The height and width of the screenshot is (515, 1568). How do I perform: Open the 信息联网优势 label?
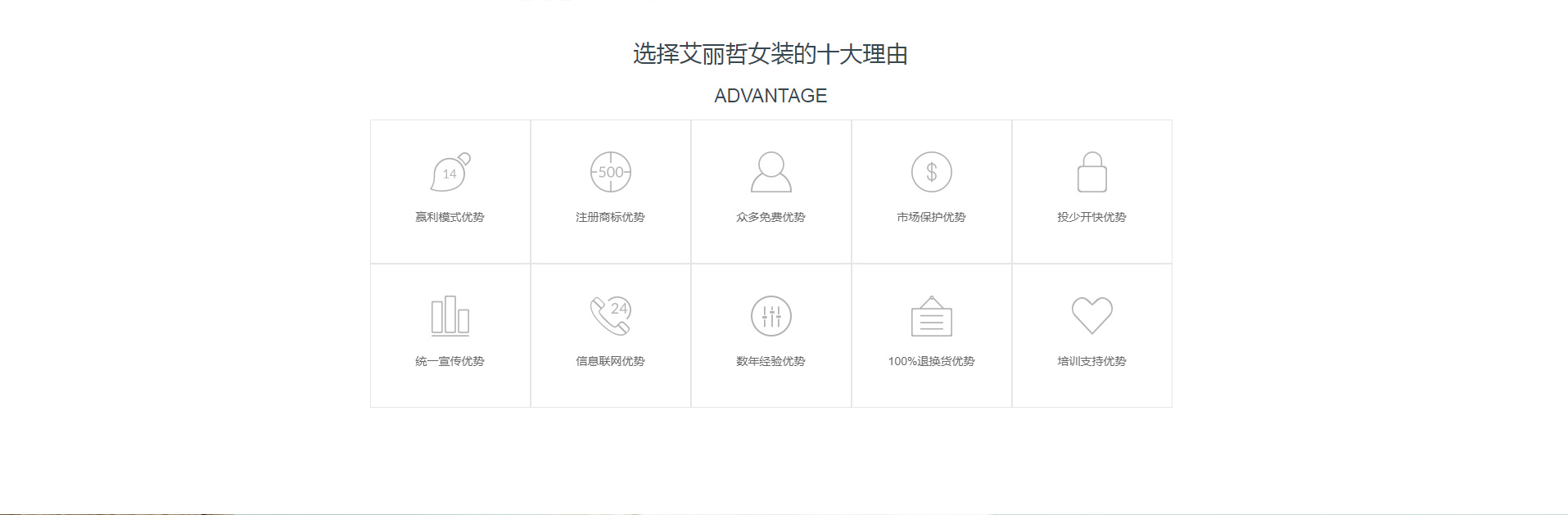[610, 361]
